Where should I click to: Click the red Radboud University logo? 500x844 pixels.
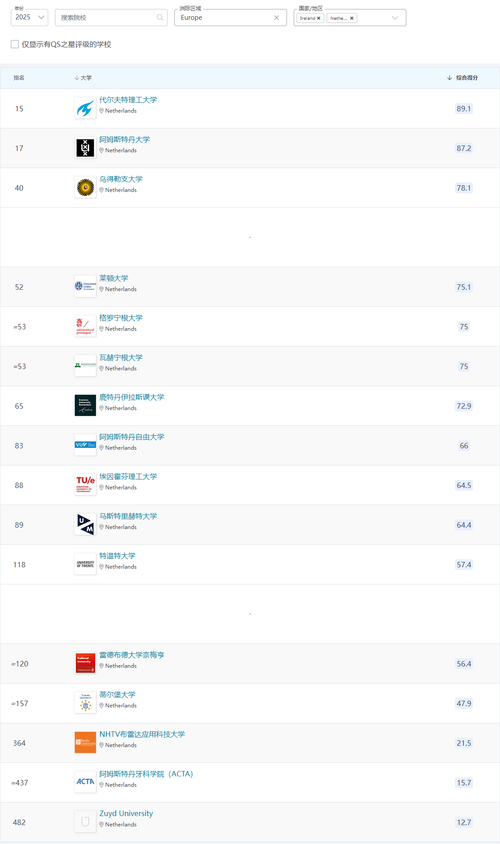tap(85, 663)
